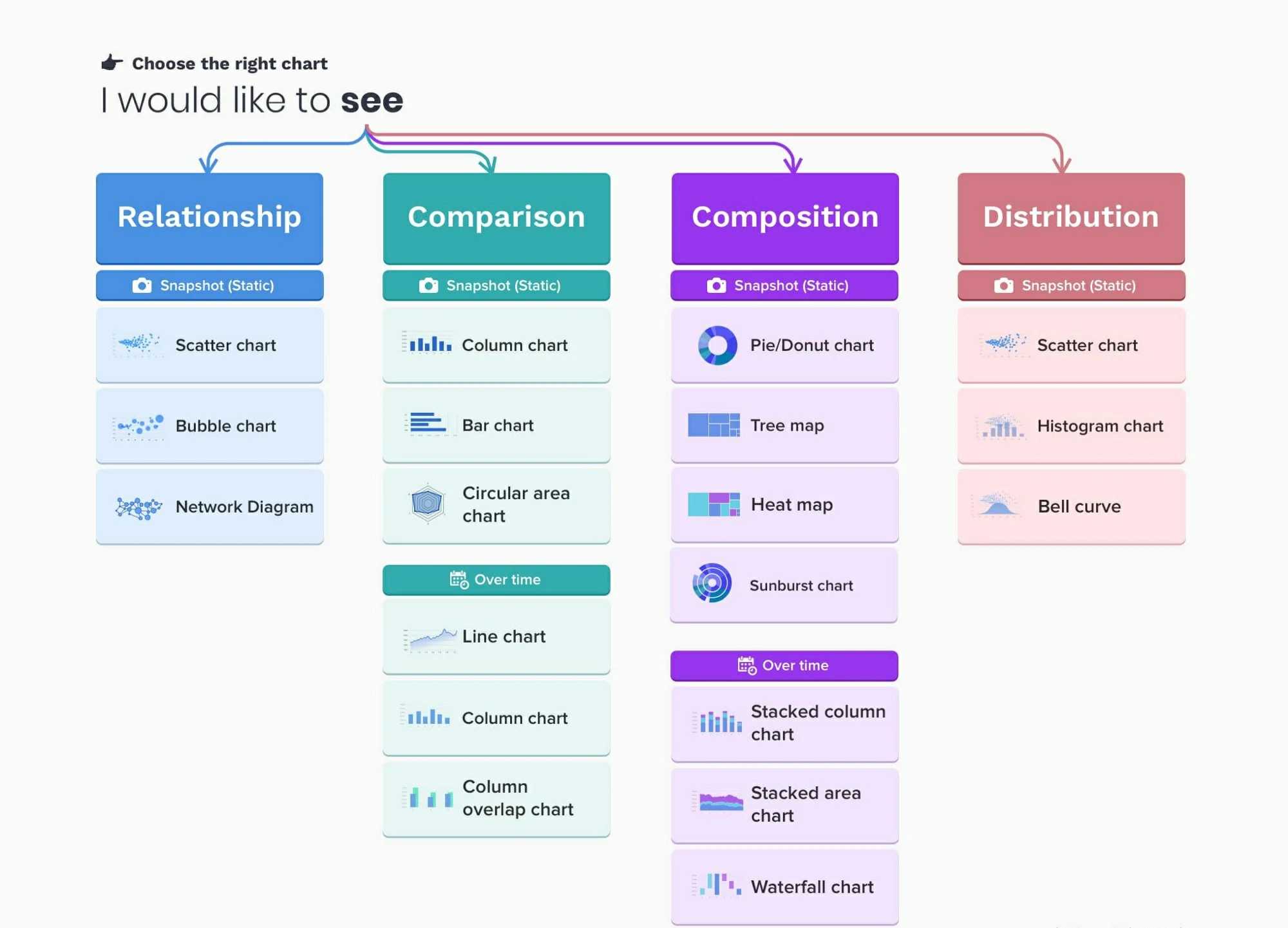This screenshot has width=1288, height=928.
Task: Click the Tree map icon
Action: pyautogui.click(x=714, y=426)
